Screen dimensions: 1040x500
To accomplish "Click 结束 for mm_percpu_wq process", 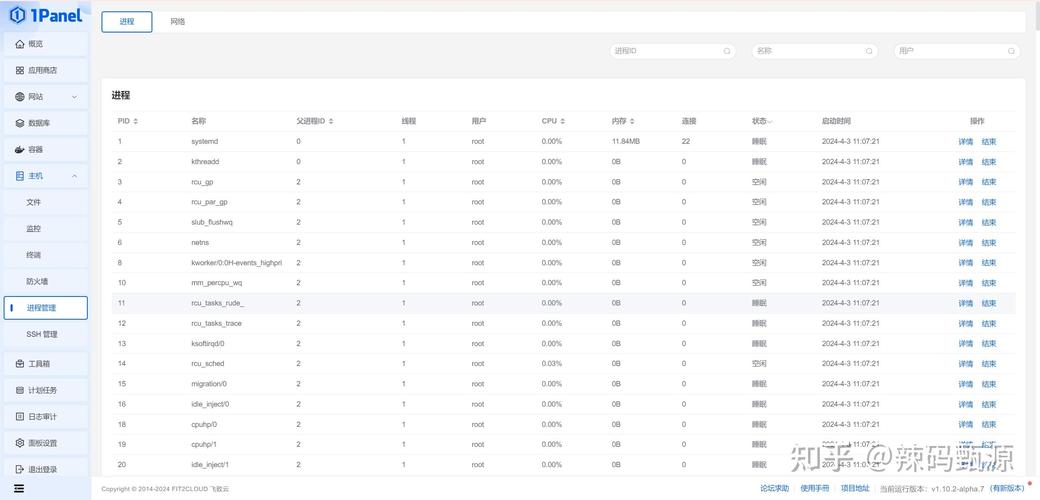I will click(989, 283).
